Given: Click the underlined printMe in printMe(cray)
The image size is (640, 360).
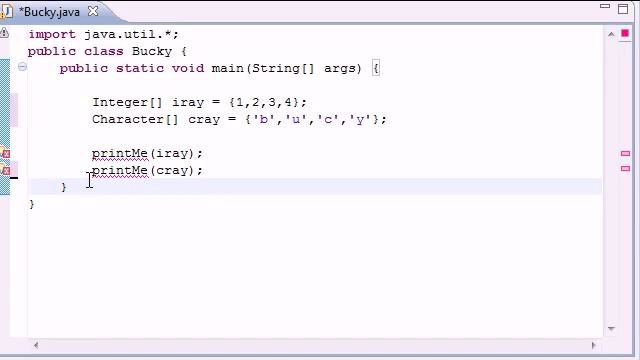Looking at the screenshot, I should pyautogui.click(x=120, y=171).
